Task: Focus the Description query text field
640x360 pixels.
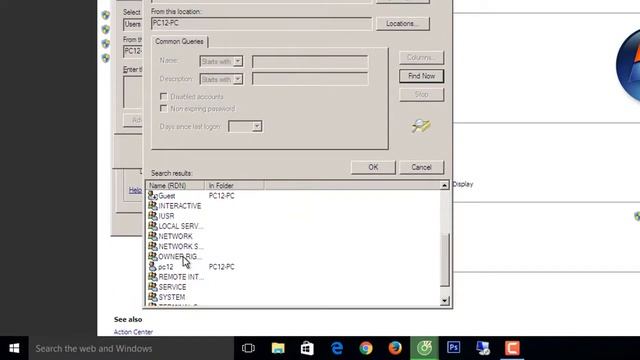Action: (x=310, y=79)
